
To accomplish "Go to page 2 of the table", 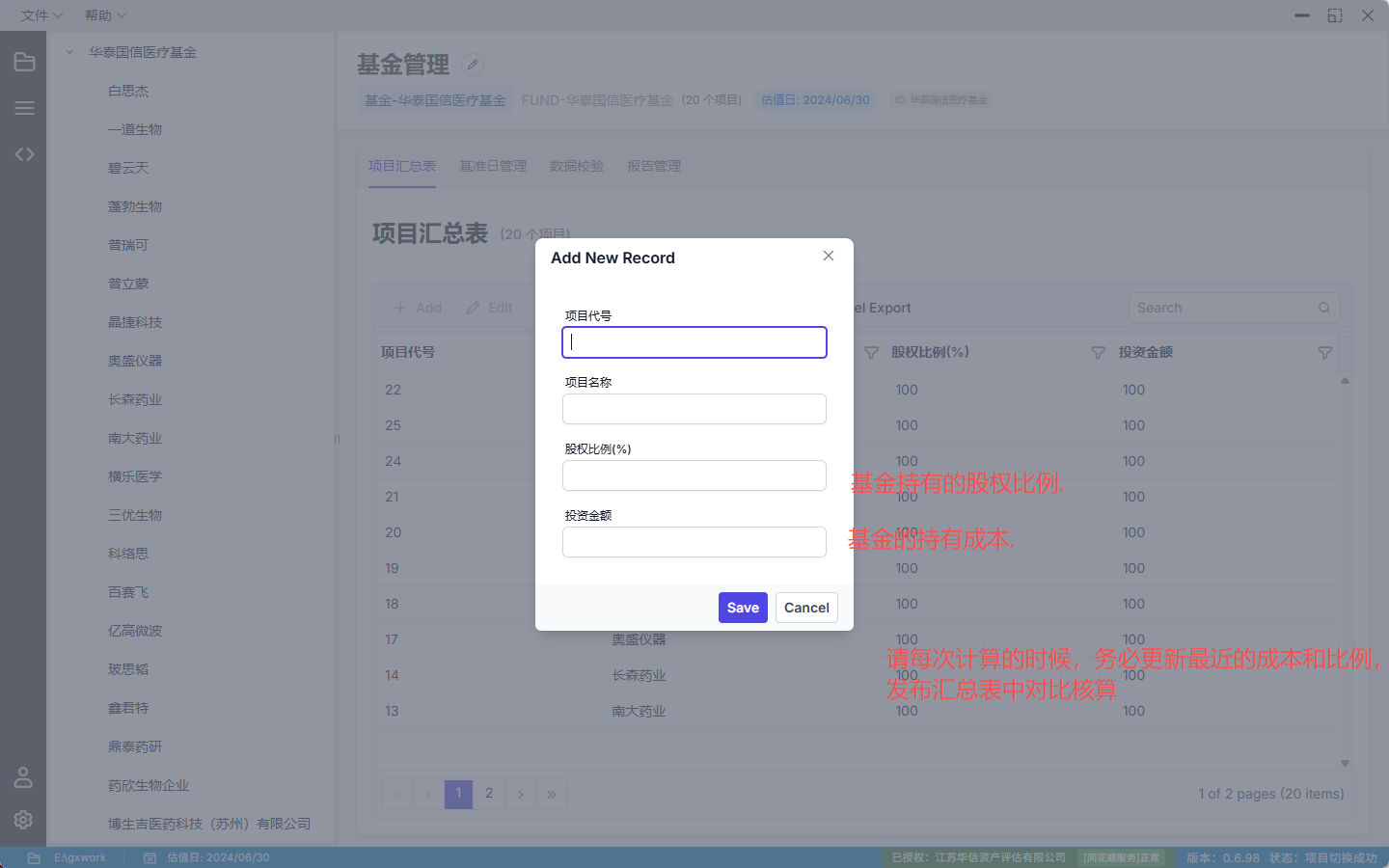I will (x=489, y=794).
